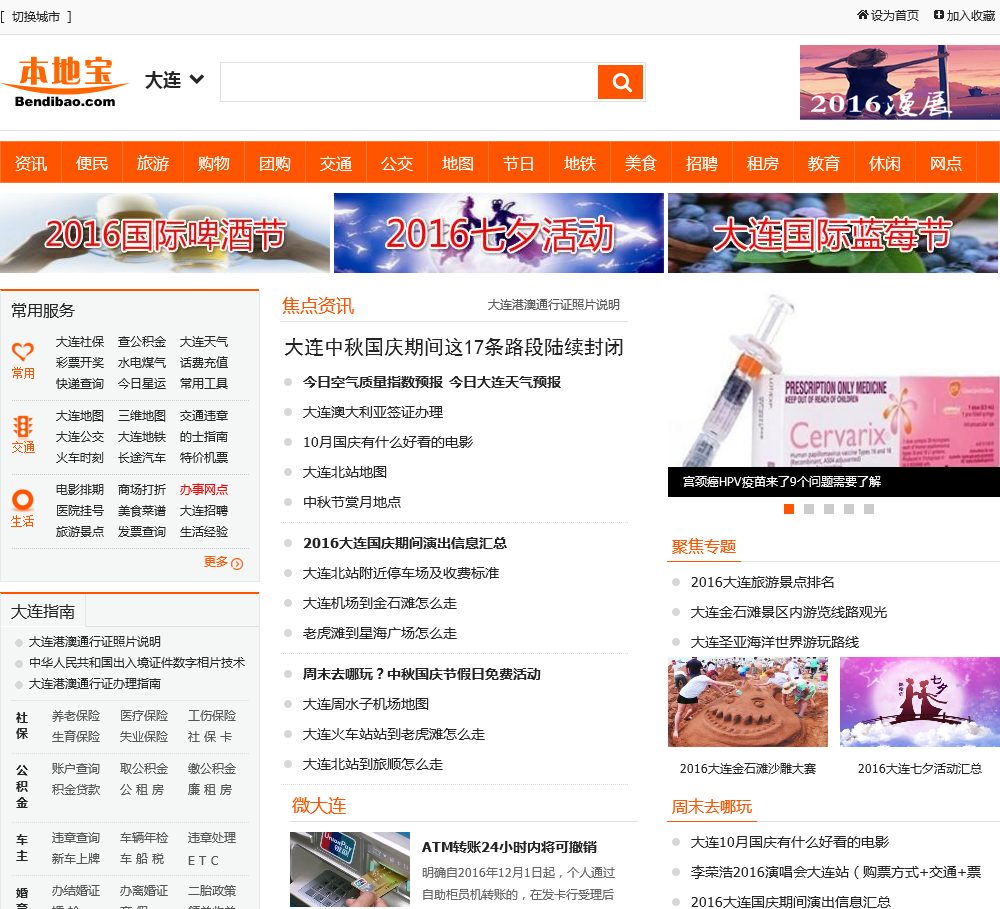1000x909 pixels.
Task: Click the 加入收藏 bookmark icon
Action: point(939,15)
